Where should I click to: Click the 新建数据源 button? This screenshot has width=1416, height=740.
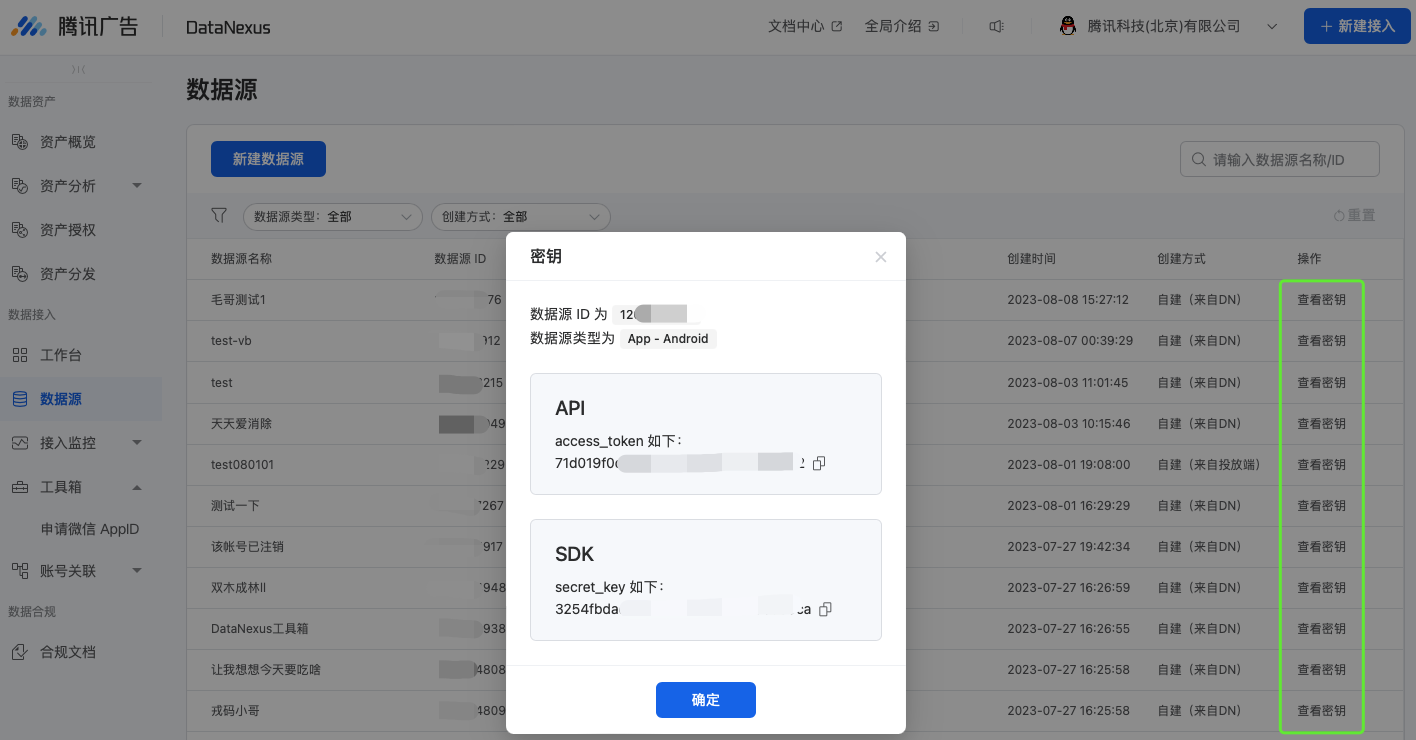[268, 159]
